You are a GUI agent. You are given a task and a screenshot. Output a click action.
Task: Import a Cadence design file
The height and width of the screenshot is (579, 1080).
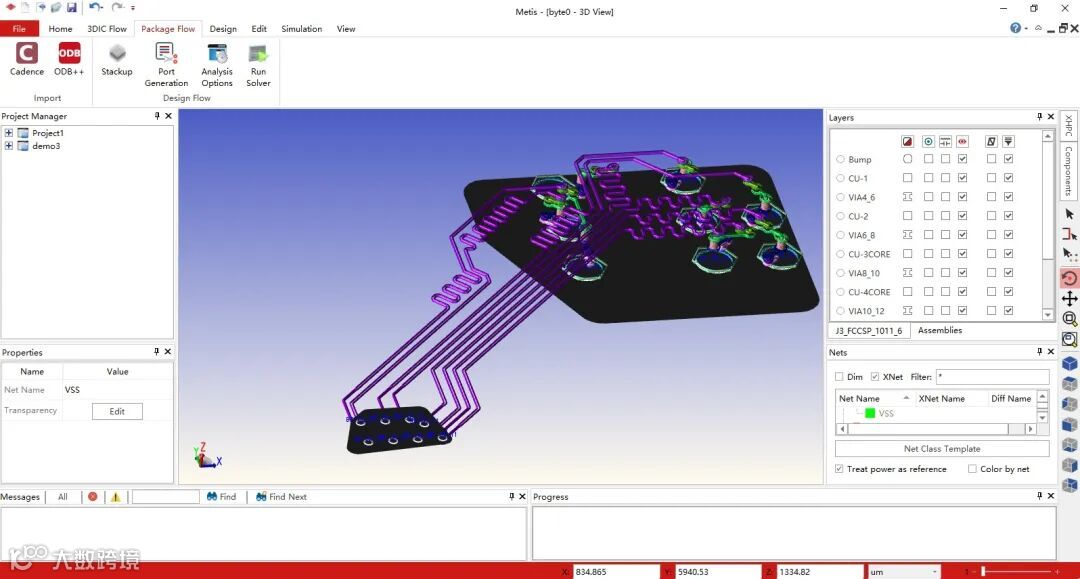(26, 59)
